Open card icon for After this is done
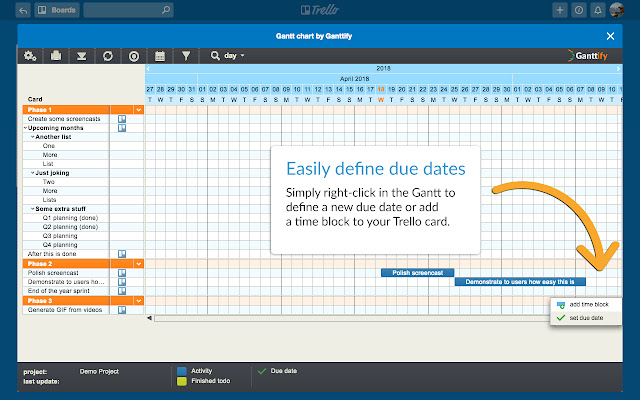Viewport: 640px width, 400px height. [x=122, y=254]
